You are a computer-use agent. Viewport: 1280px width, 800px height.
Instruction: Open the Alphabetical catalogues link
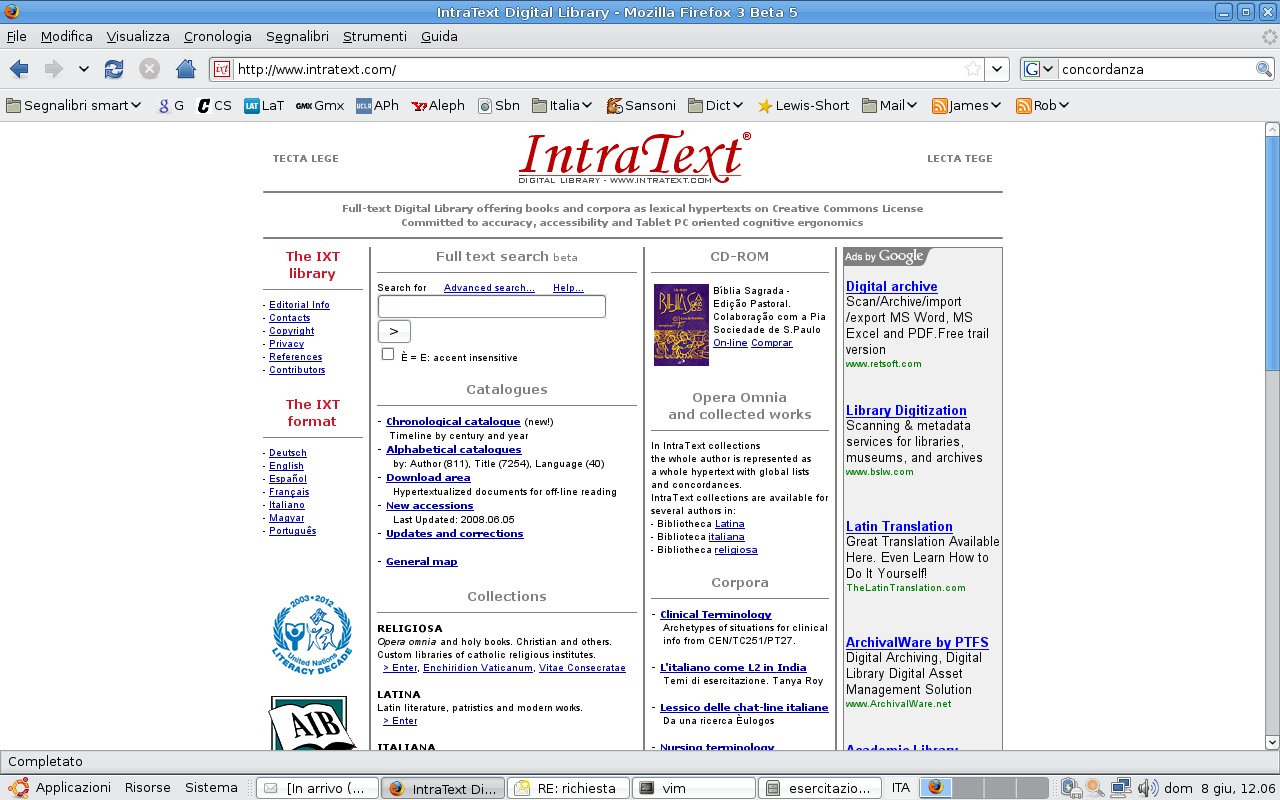pos(454,450)
